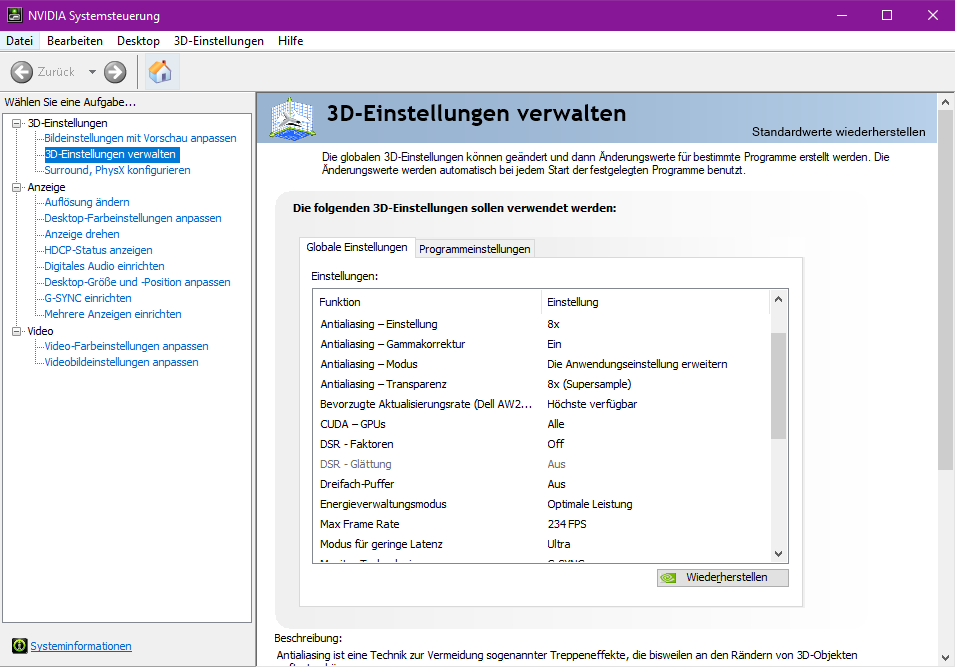Select the Modus für geringe Latenz row
The width and height of the screenshot is (955, 668).
point(541,544)
